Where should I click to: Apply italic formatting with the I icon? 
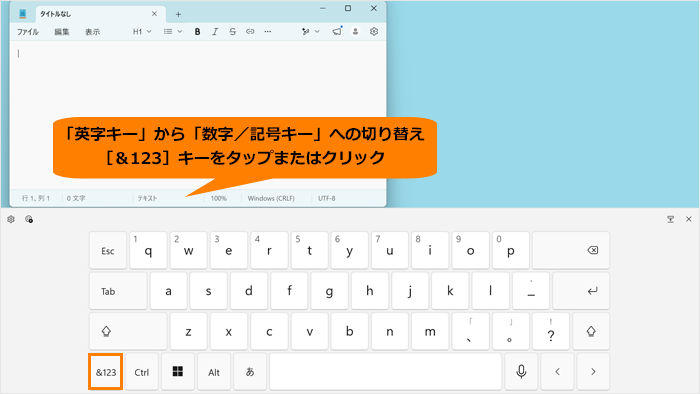click(215, 32)
